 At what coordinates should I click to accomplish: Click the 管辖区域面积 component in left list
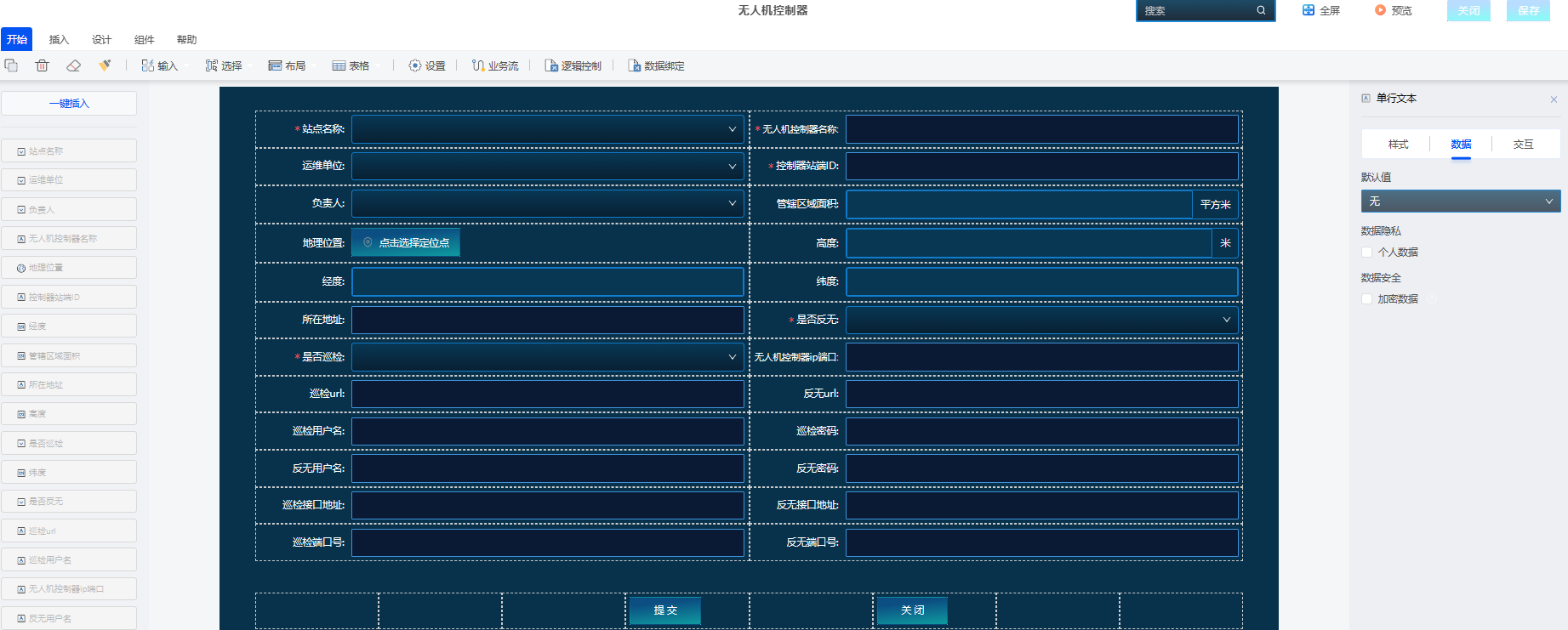pyautogui.click(x=69, y=355)
